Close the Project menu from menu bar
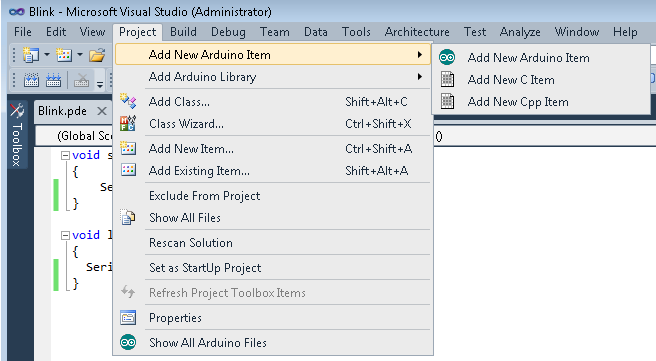 (137, 32)
